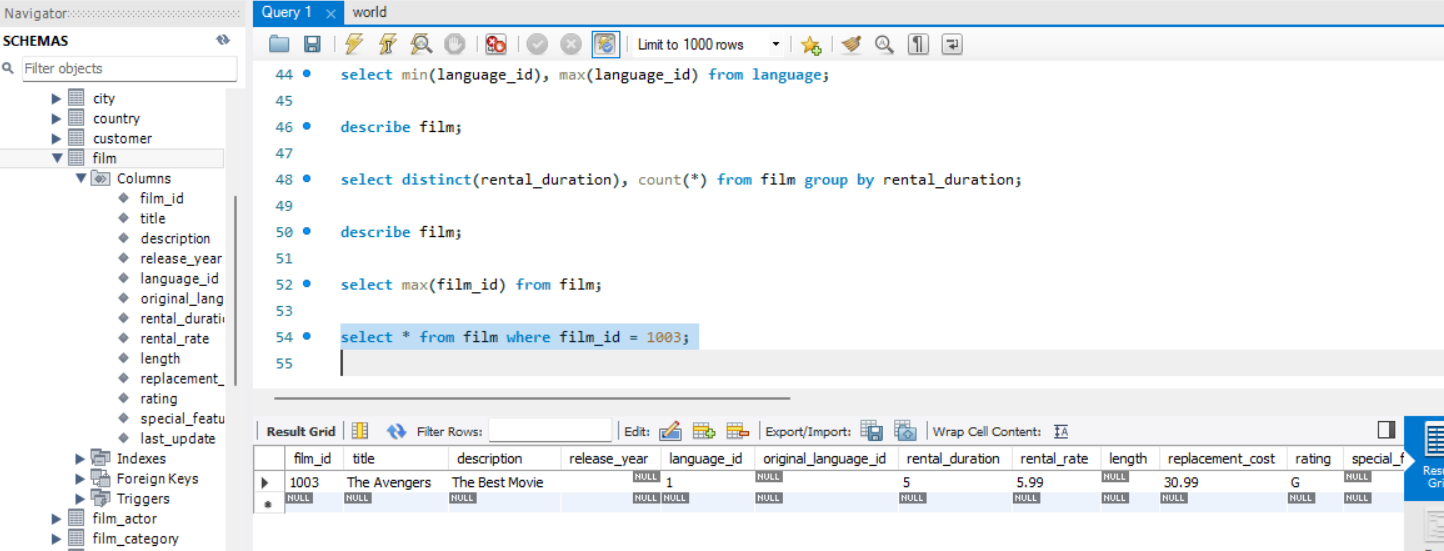Select the language_id column in tree
This screenshot has height=551, width=1444.
pos(179,278)
